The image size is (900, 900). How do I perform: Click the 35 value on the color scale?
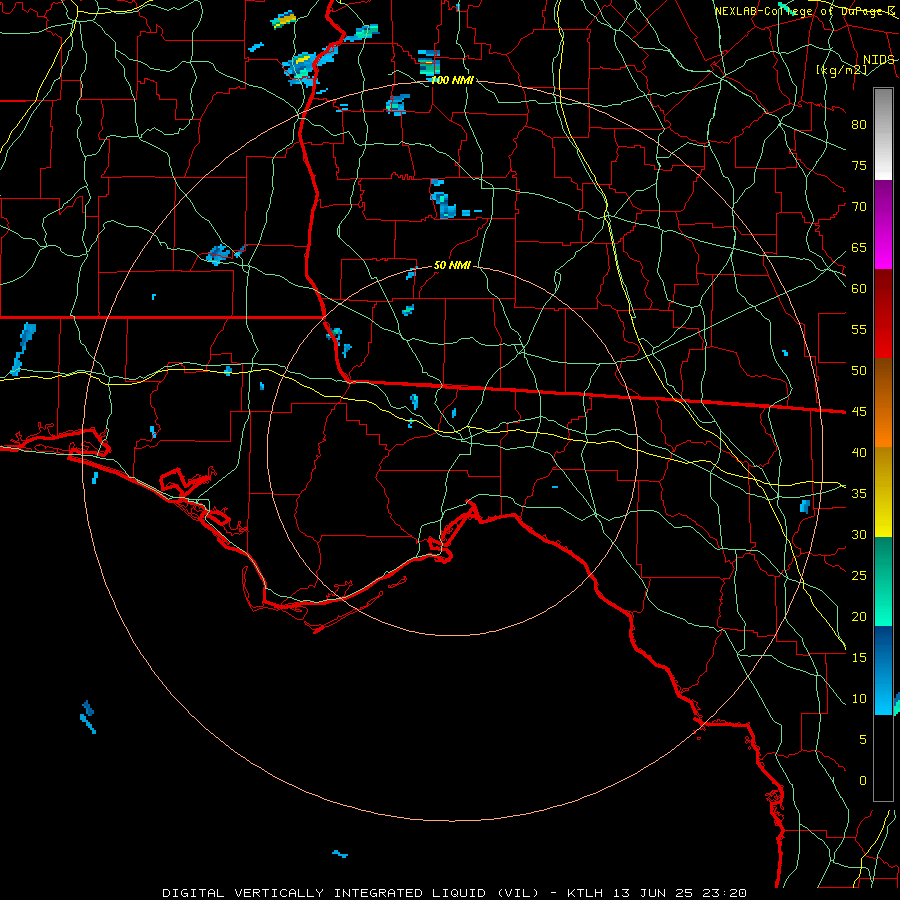click(859, 494)
